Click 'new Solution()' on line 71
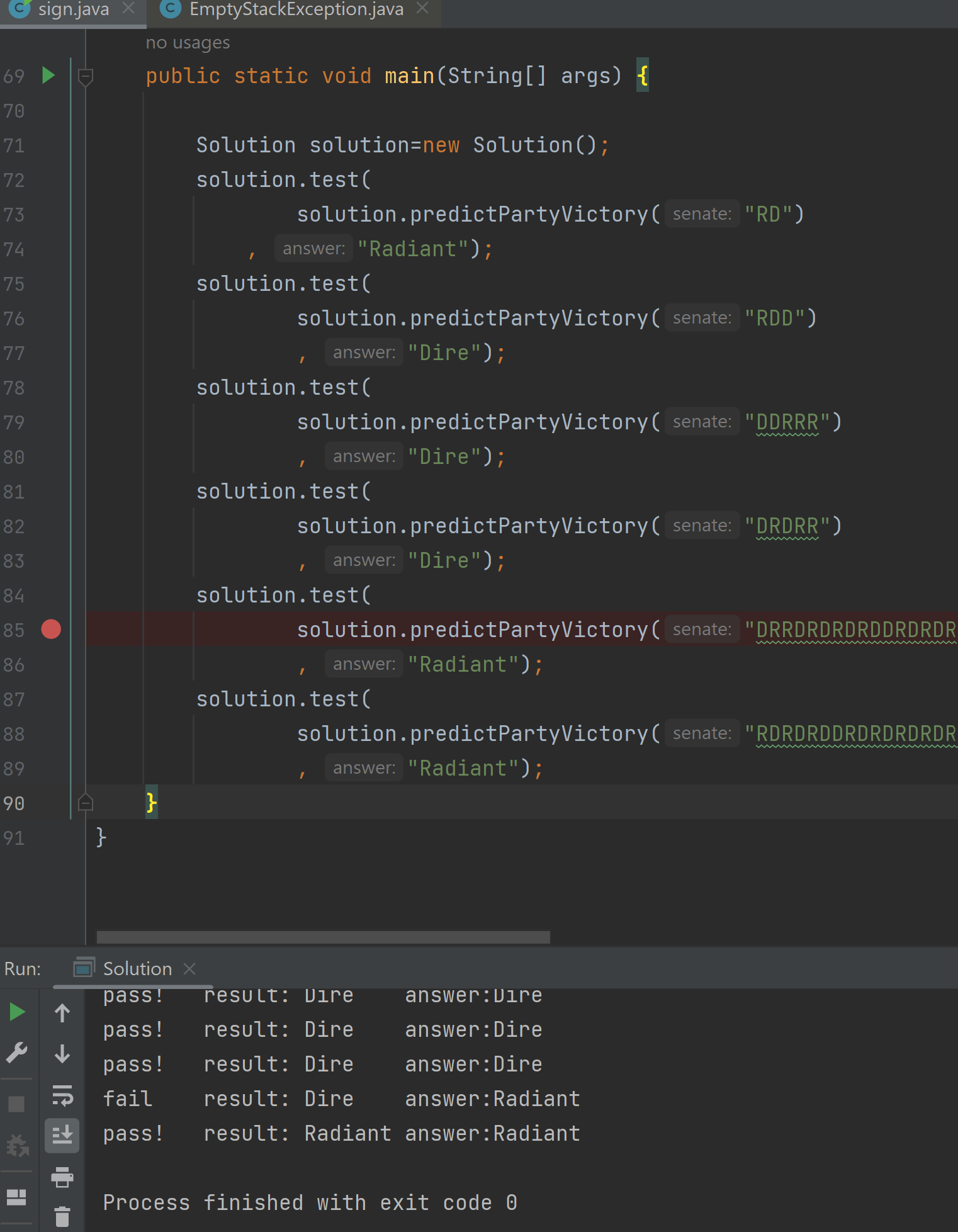The width and height of the screenshot is (958, 1232). (x=510, y=145)
